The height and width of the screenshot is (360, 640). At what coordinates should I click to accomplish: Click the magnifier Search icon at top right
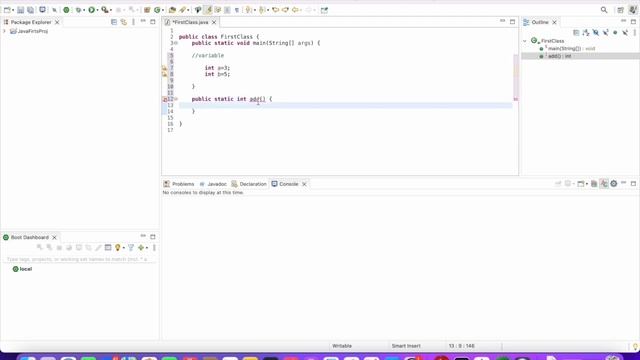(604, 10)
